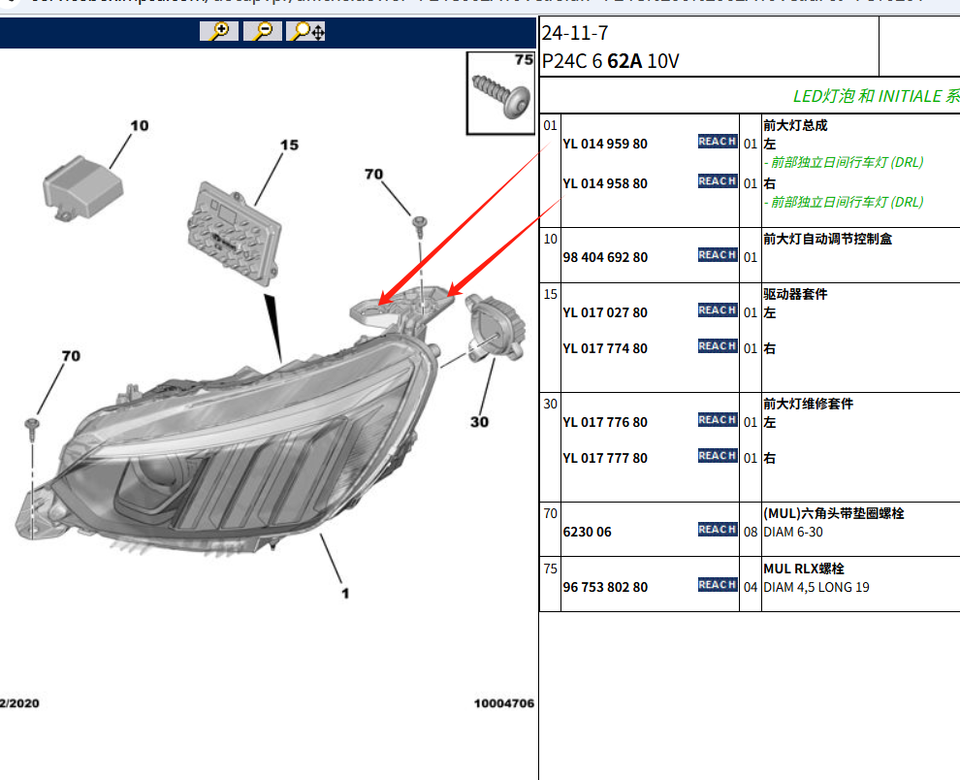Click callout number 10 in the diagram

[x=139, y=126]
